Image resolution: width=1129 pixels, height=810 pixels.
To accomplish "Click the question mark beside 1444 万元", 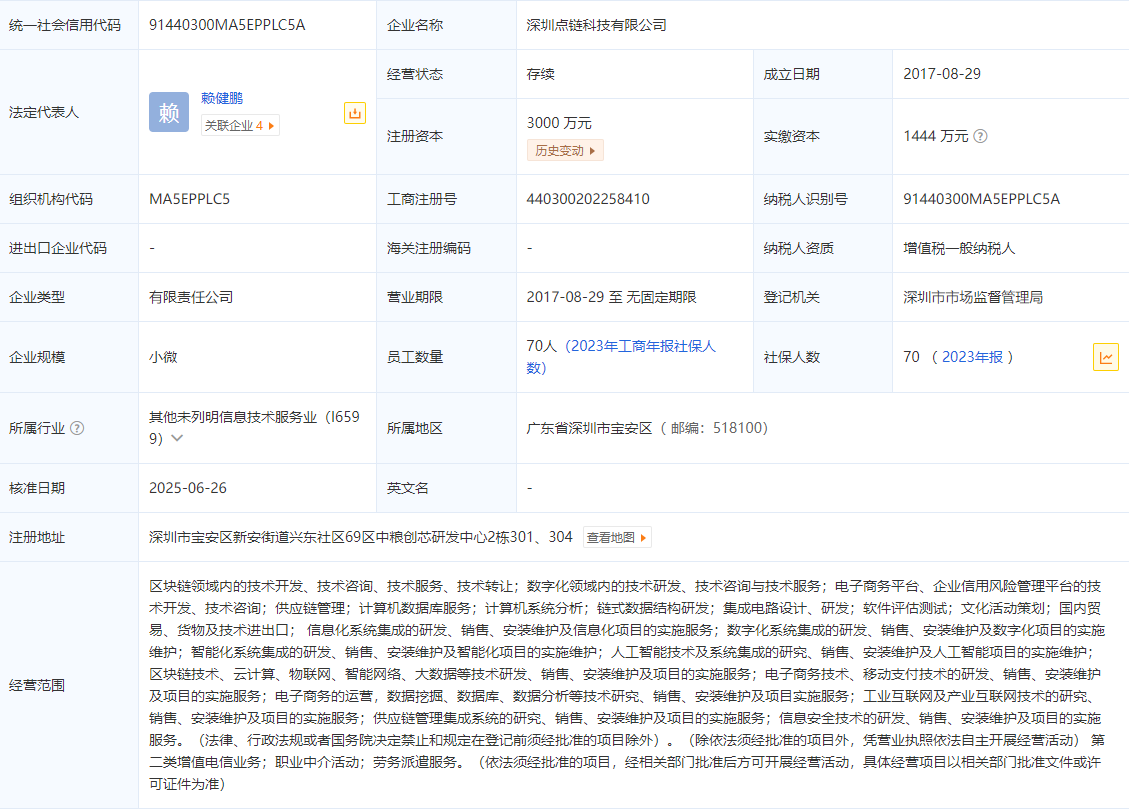I will (980, 136).
